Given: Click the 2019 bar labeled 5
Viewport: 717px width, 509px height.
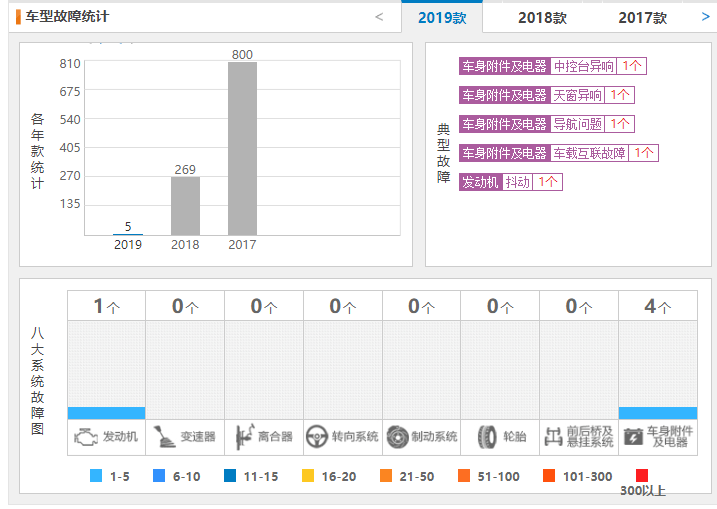Looking at the screenshot, I should coord(128,234).
